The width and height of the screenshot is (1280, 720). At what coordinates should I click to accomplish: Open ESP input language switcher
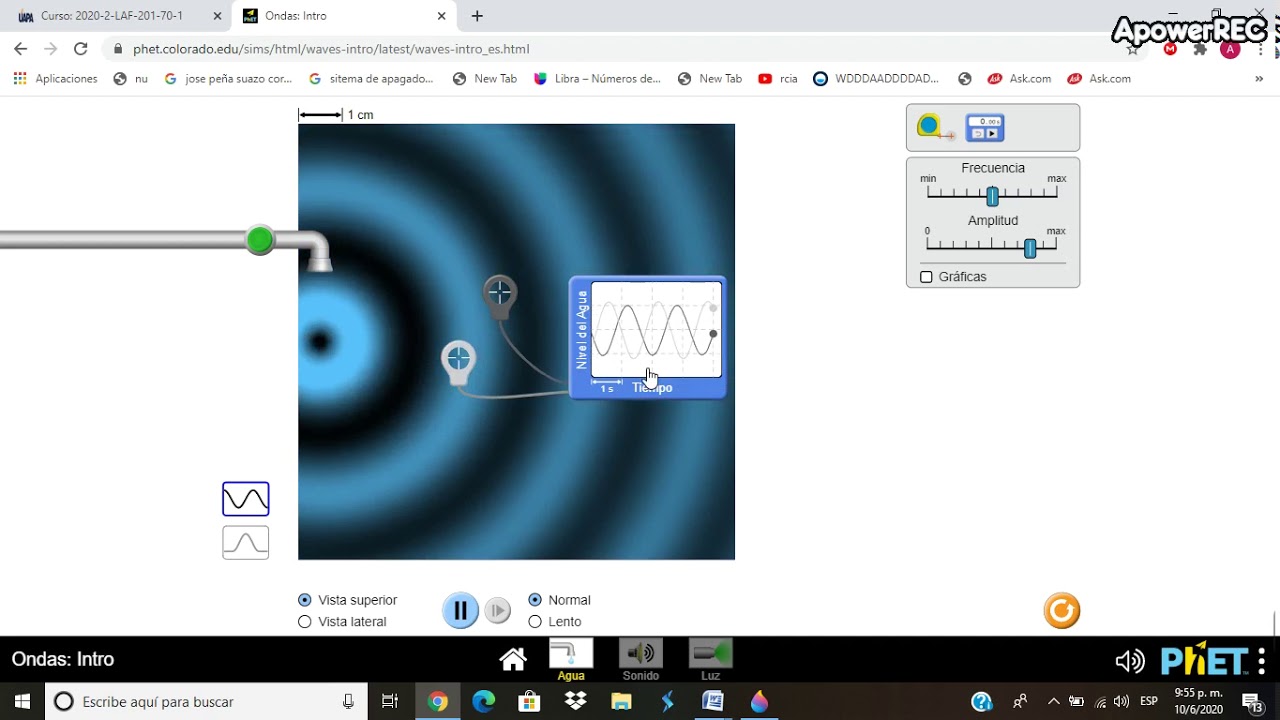tap(1149, 702)
